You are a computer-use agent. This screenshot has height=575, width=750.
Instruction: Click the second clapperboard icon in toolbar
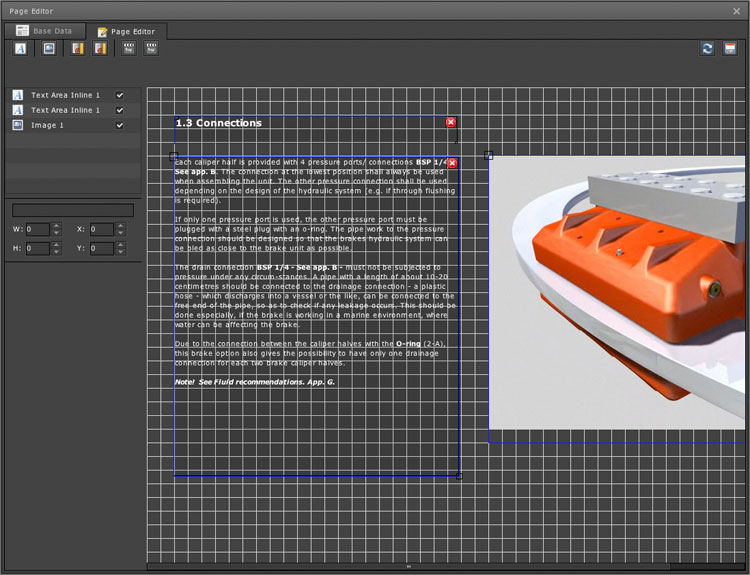point(152,48)
